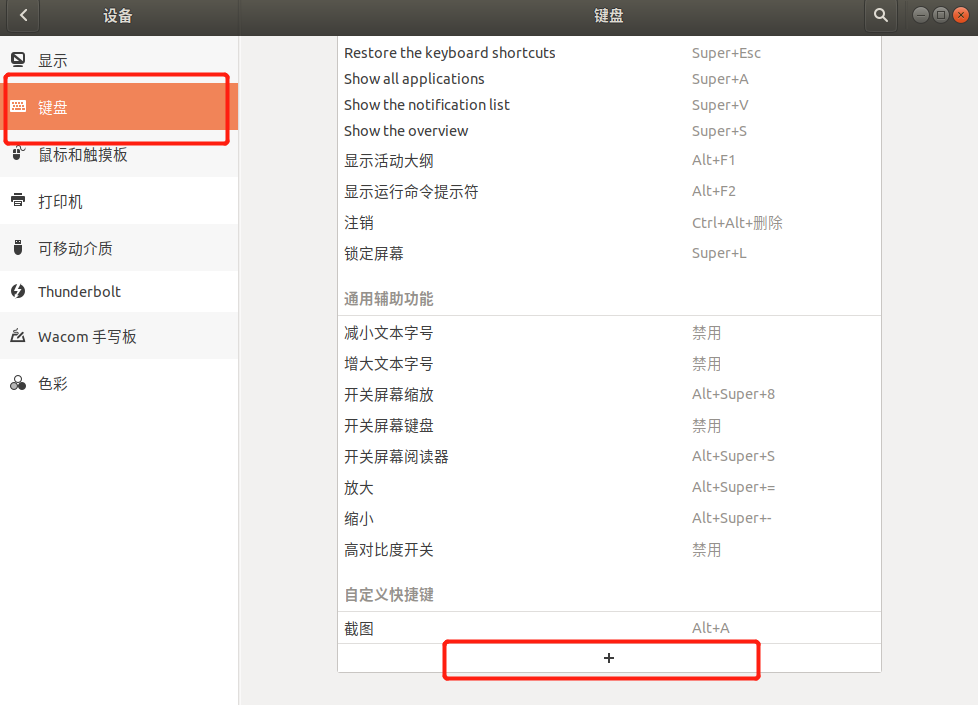
Task: Click 禁用 value for 高对比度开关
Action: (707, 550)
